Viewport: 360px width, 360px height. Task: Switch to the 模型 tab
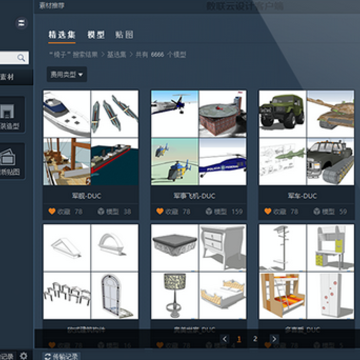pos(96,35)
